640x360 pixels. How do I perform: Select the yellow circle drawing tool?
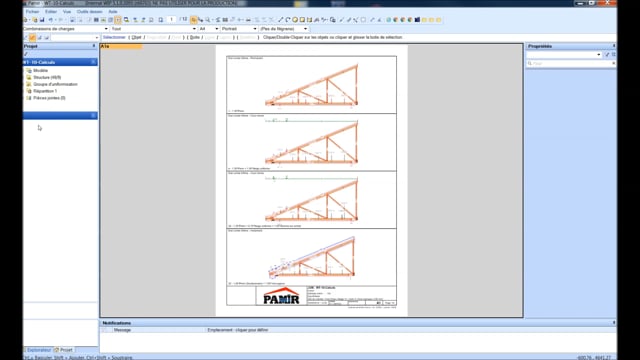pyautogui.click(x=295, y=20)
